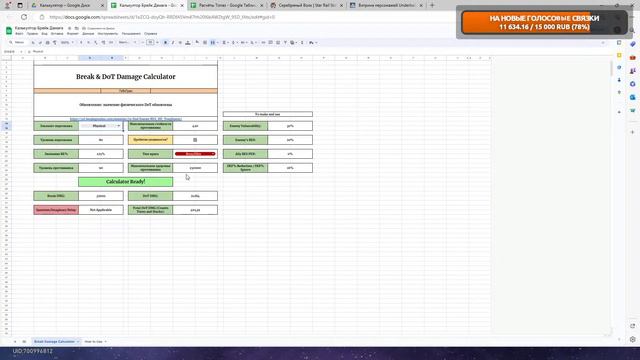Viewport: 640px width, 360px height.
Task: Reload the page in the browser
Action: point(24,17)
